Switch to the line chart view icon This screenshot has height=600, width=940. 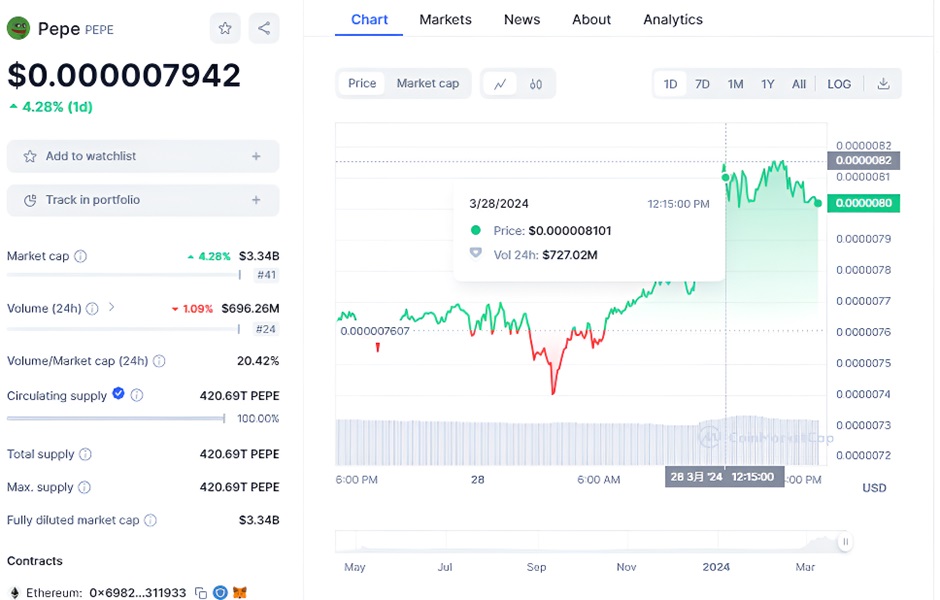(500, 84)
